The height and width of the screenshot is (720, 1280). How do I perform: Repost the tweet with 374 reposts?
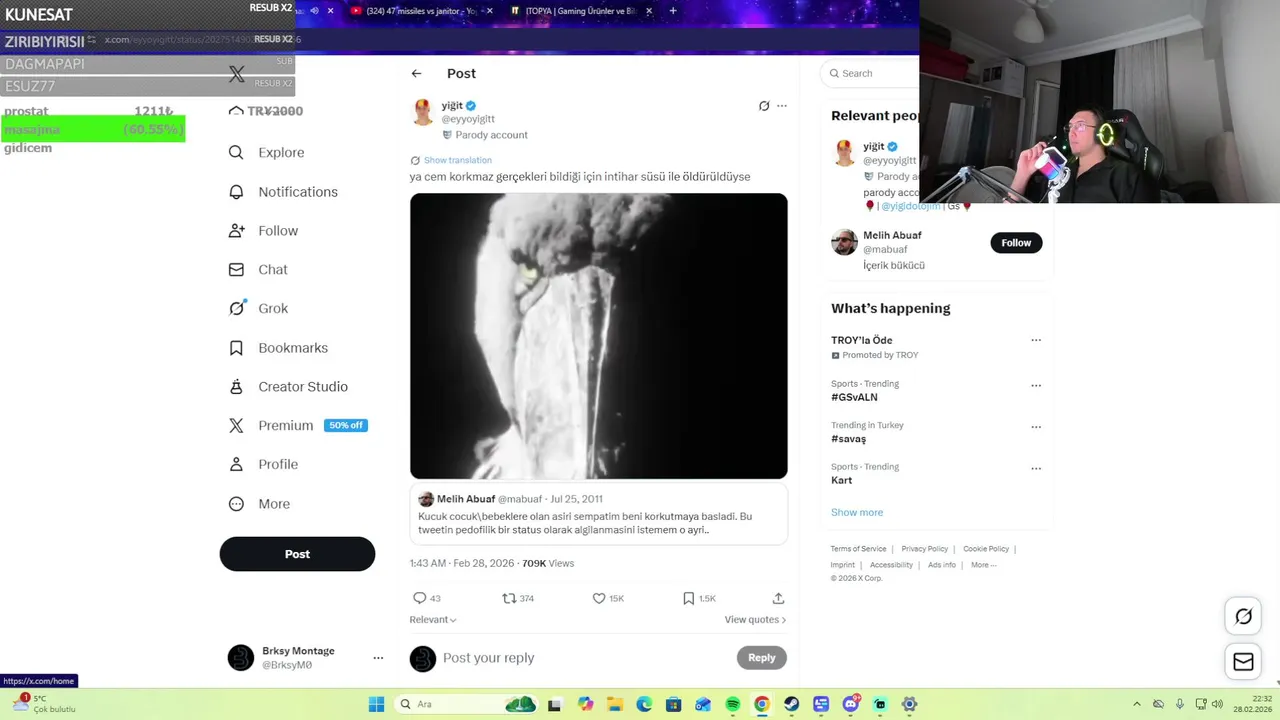point(509,598)
